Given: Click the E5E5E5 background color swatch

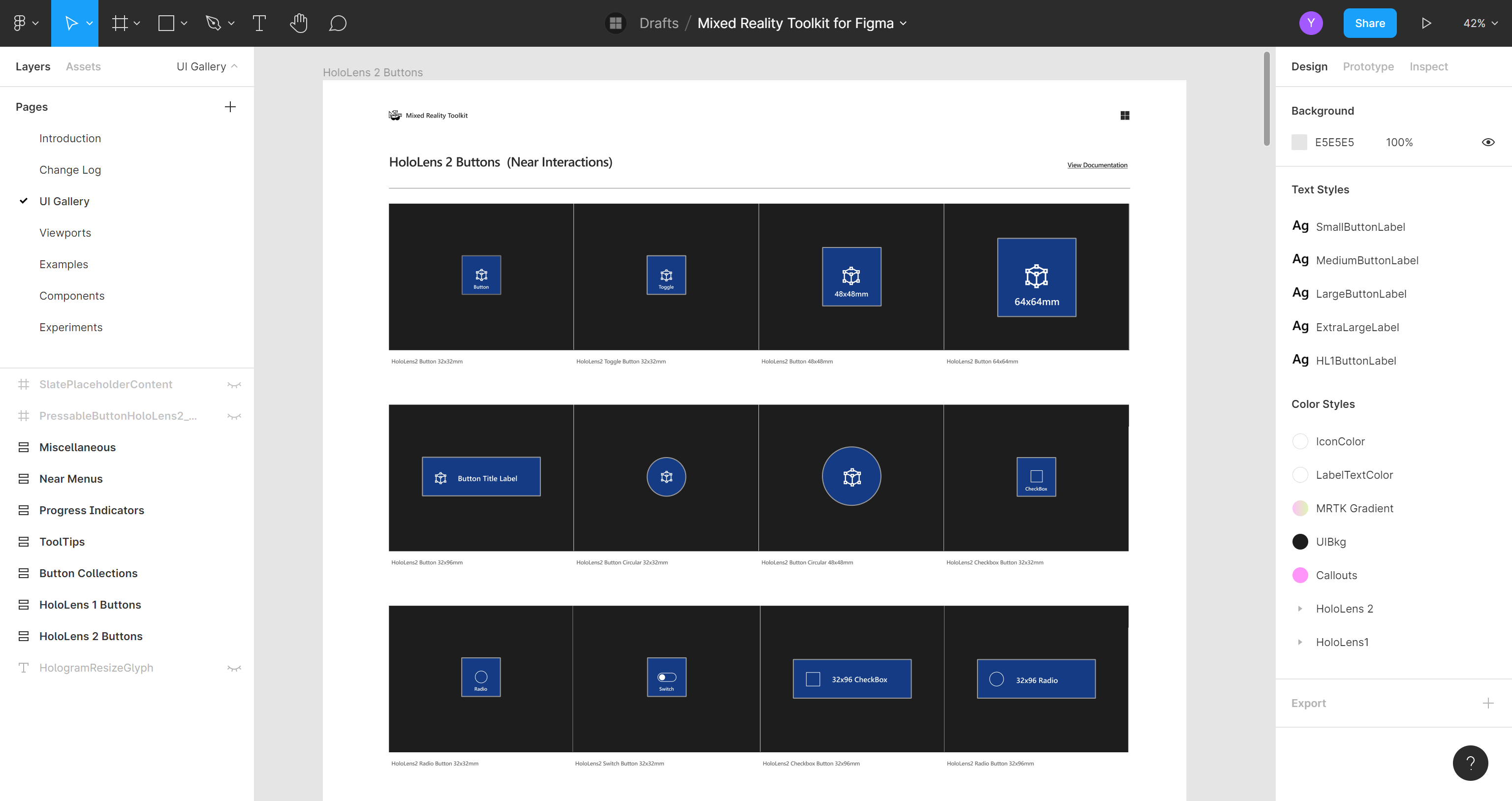Looking at the screenshot, I should (x=1298, y=142).
